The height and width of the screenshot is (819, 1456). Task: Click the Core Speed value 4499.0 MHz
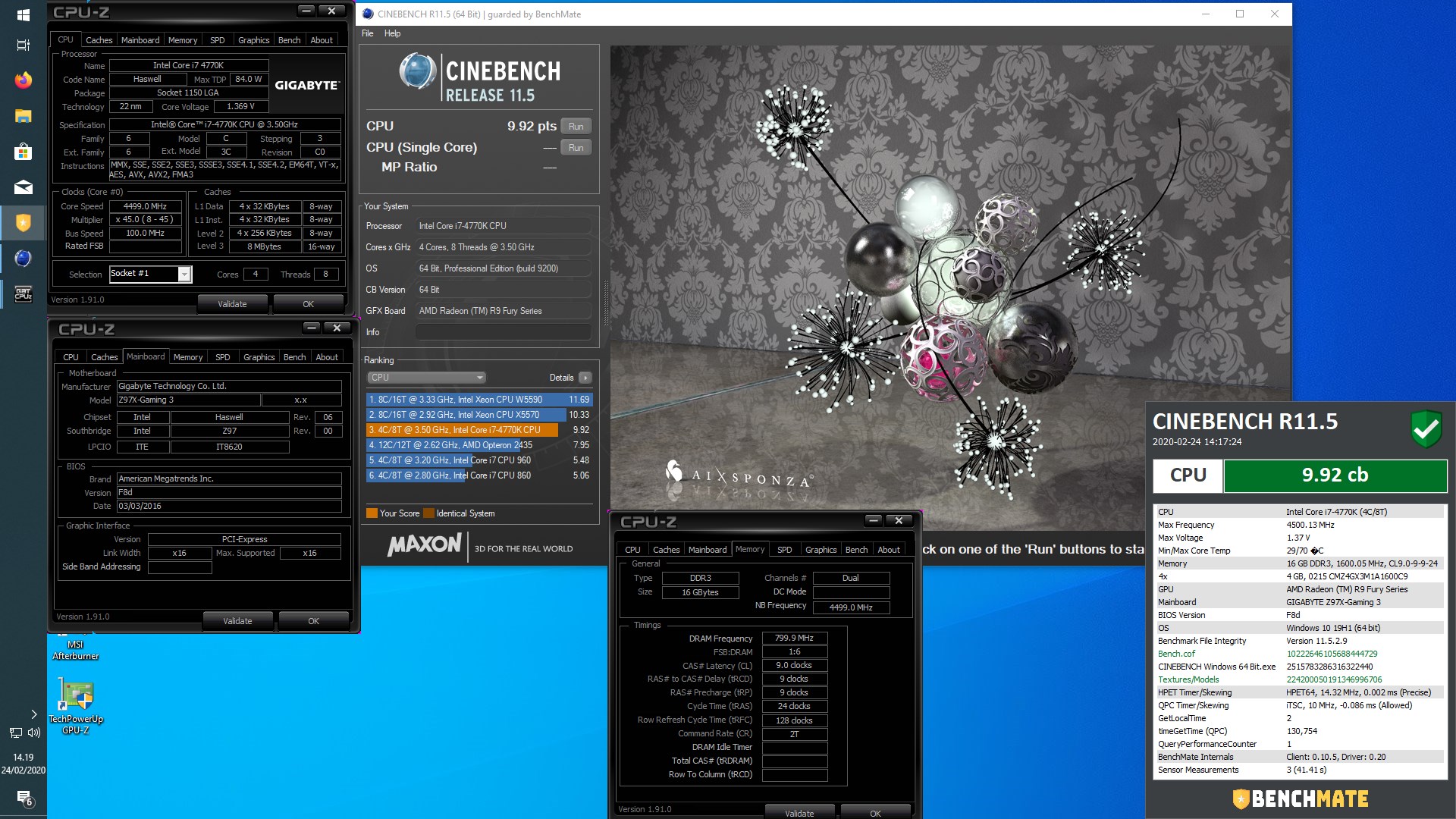(145, 206)
